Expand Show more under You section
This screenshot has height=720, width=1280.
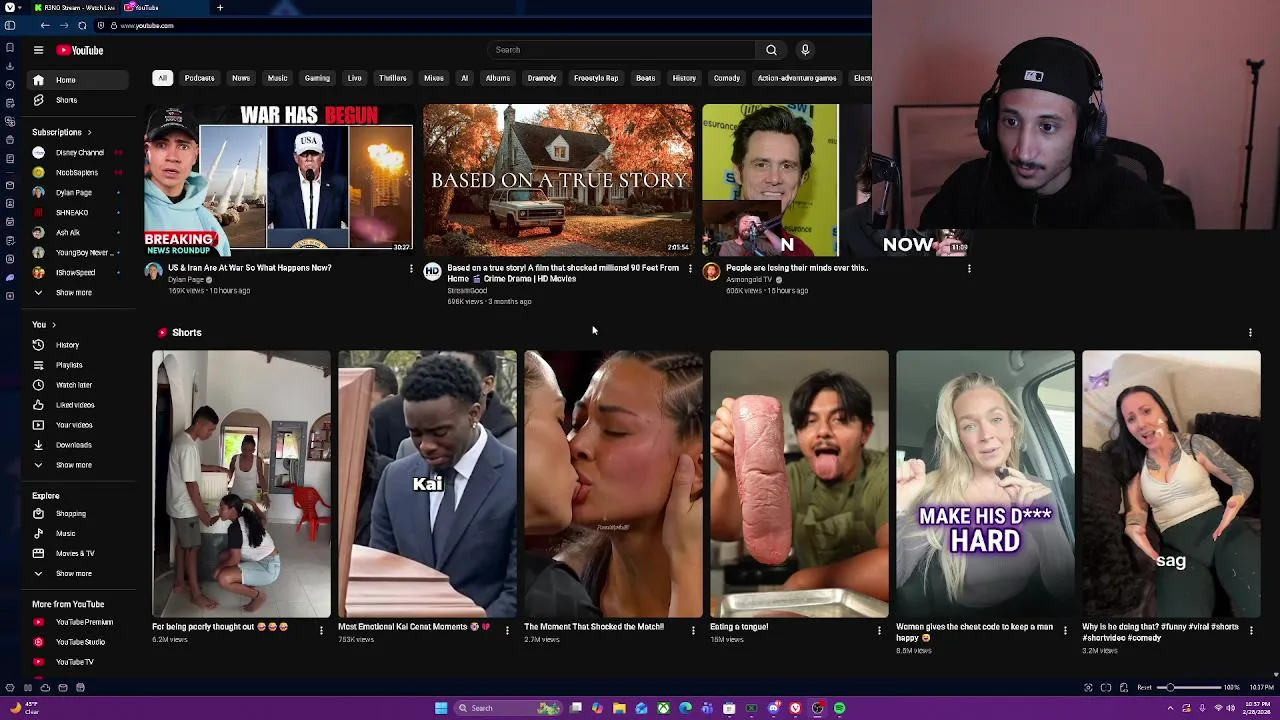tap(80, 465)
